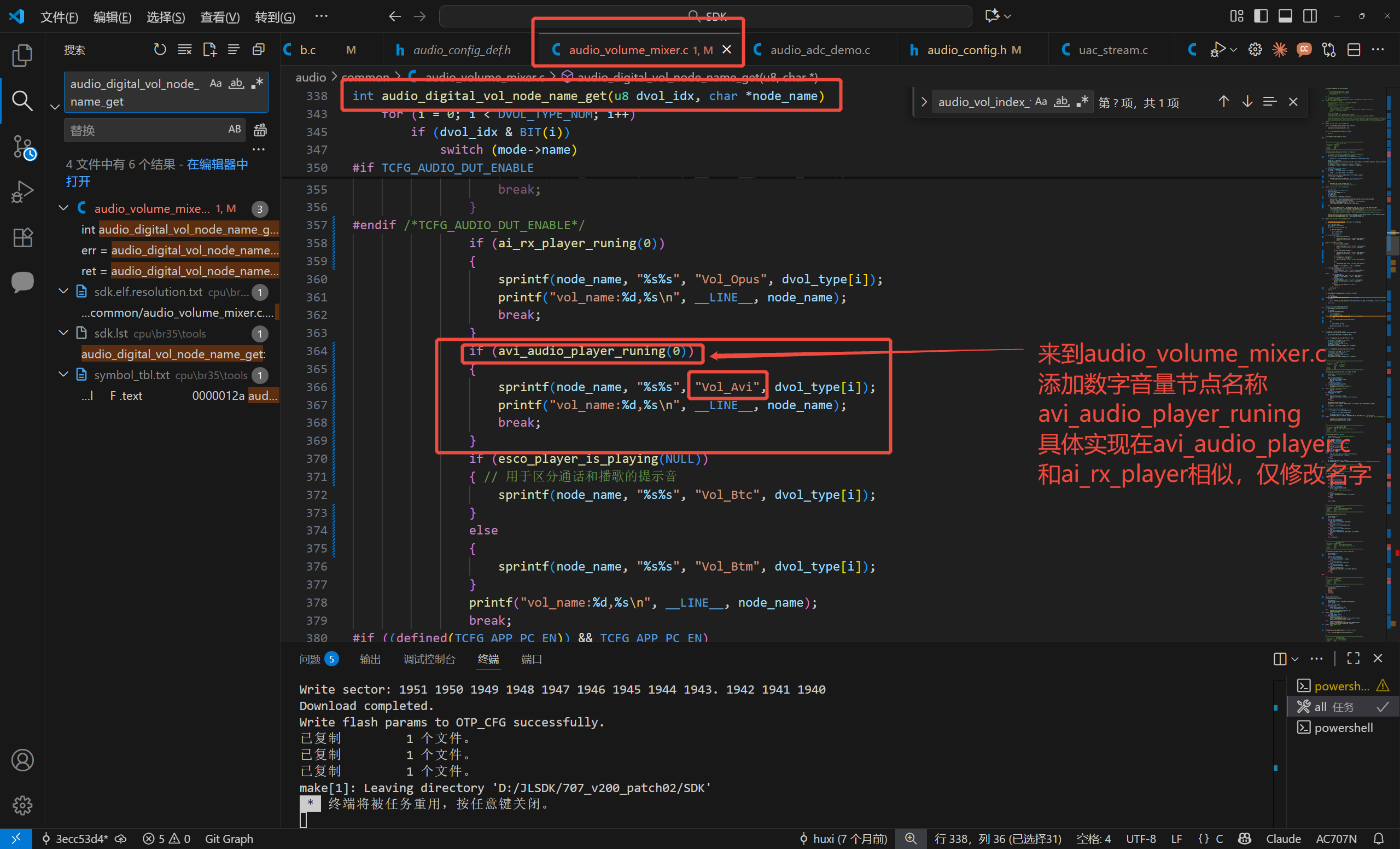Click Replace All icon beside replace field
Image resolution: width=1400 pixels, height=849 pixels.
pos(260,130)
